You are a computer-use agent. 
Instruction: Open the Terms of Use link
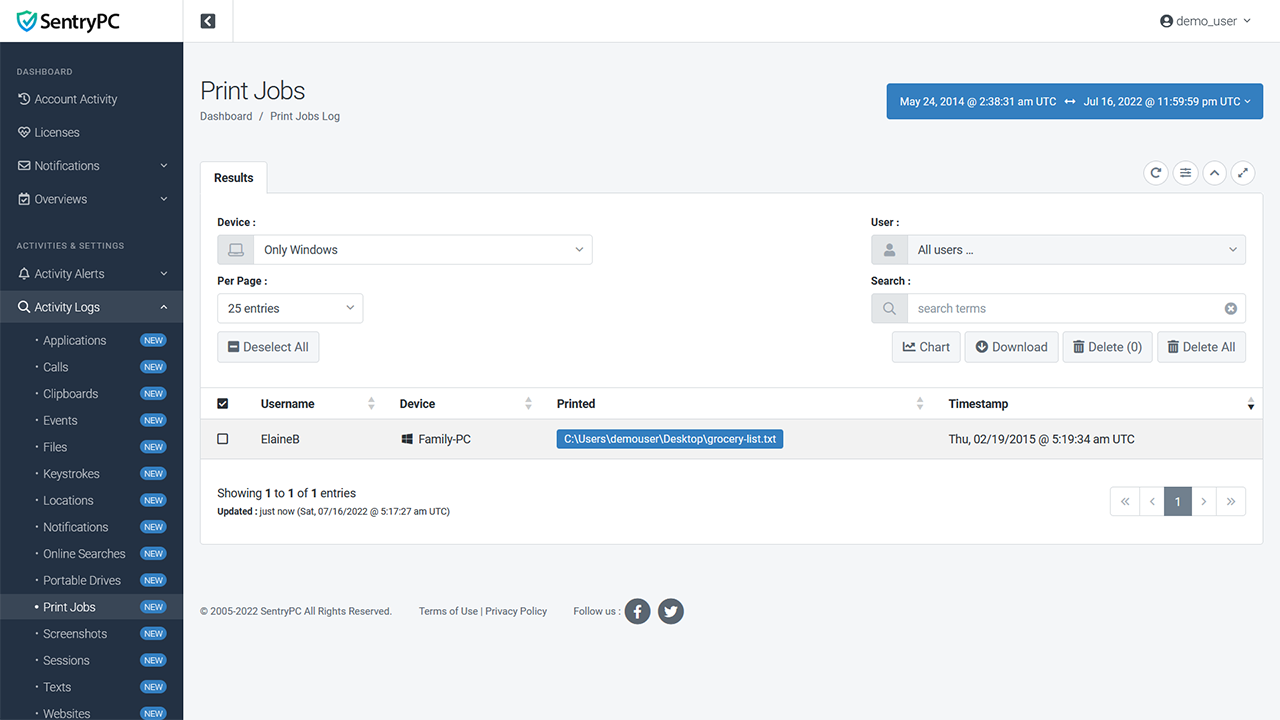pyautogui.click(x=448, y=611)
